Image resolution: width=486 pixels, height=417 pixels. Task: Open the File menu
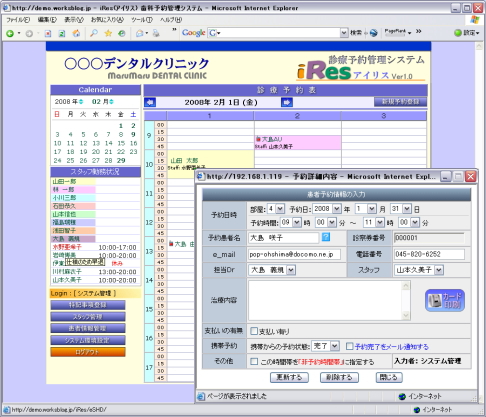(x=18, y=20)
